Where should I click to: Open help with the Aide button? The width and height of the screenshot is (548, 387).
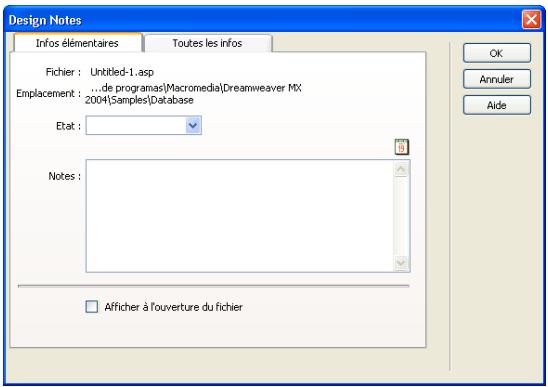point(497,105)
